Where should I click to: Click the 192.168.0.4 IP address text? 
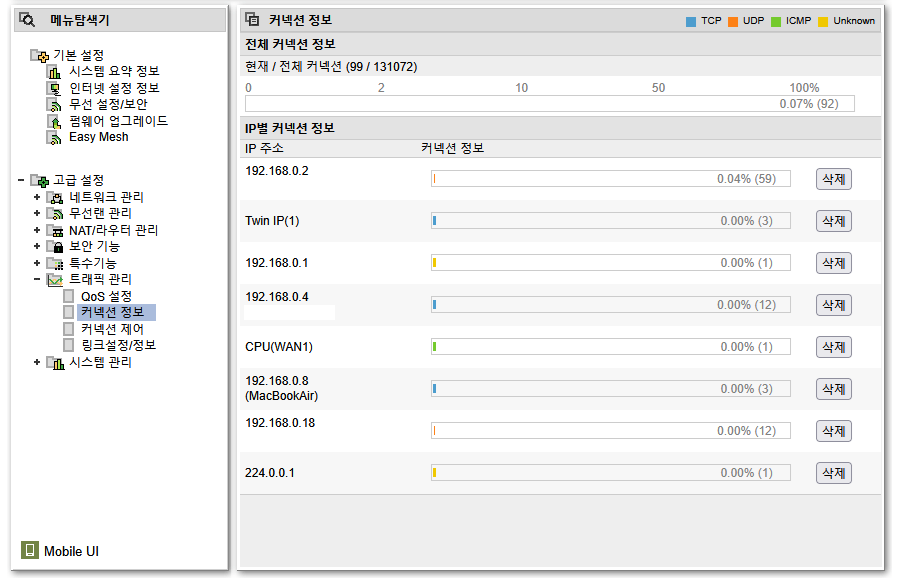(x=277, y=297)
